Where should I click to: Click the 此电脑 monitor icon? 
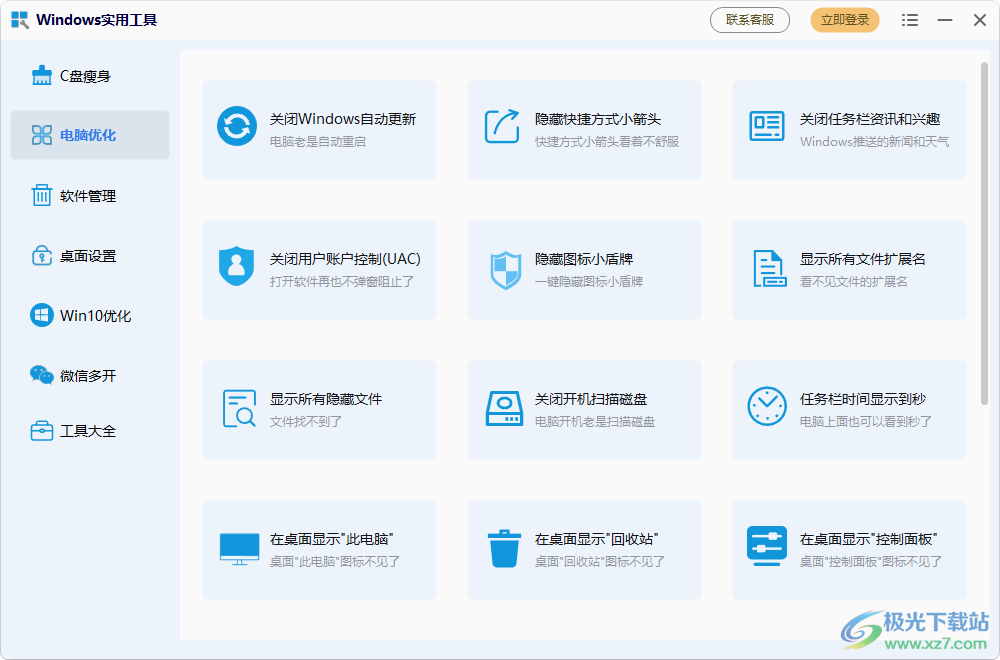click(239, 548)
